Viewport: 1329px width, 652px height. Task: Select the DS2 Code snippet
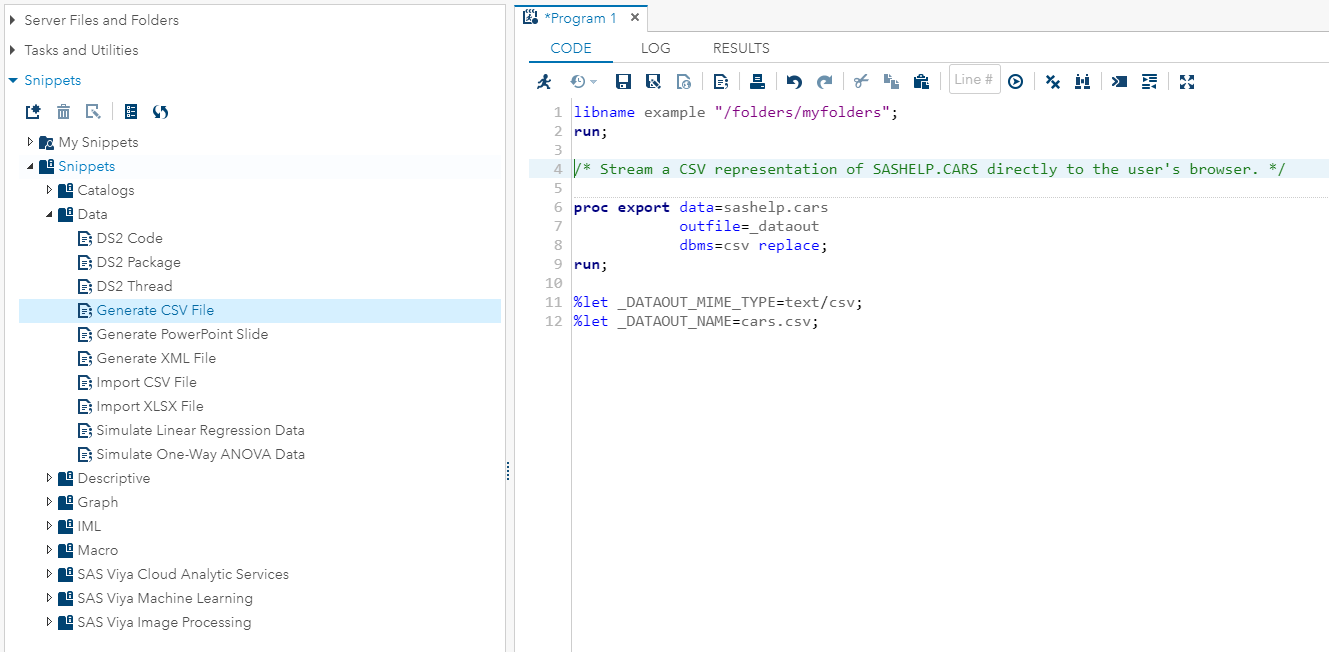click(x=129, y=238)
